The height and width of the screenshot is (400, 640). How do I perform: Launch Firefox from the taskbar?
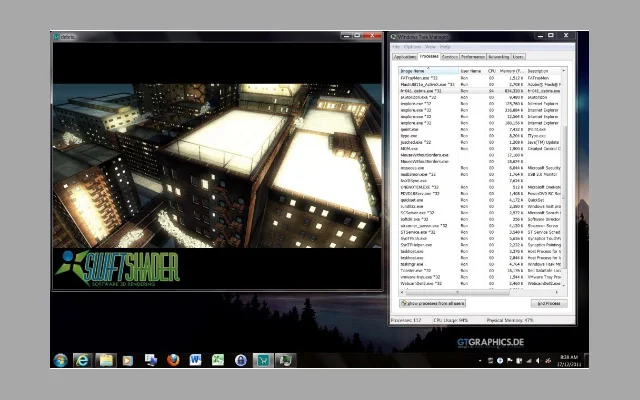(x=173, y=360)
